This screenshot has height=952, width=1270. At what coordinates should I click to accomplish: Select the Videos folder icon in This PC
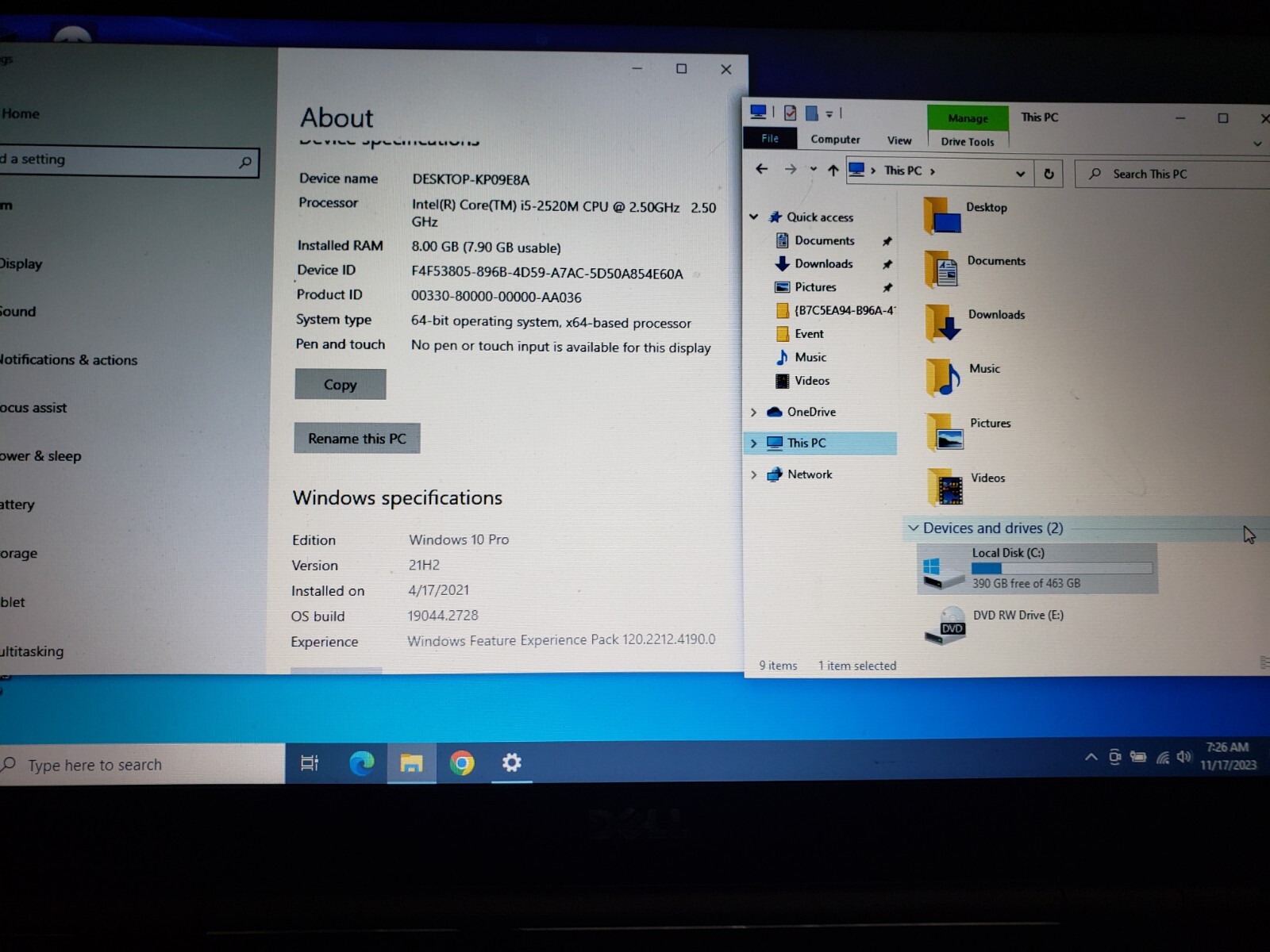tap(946, 486)
